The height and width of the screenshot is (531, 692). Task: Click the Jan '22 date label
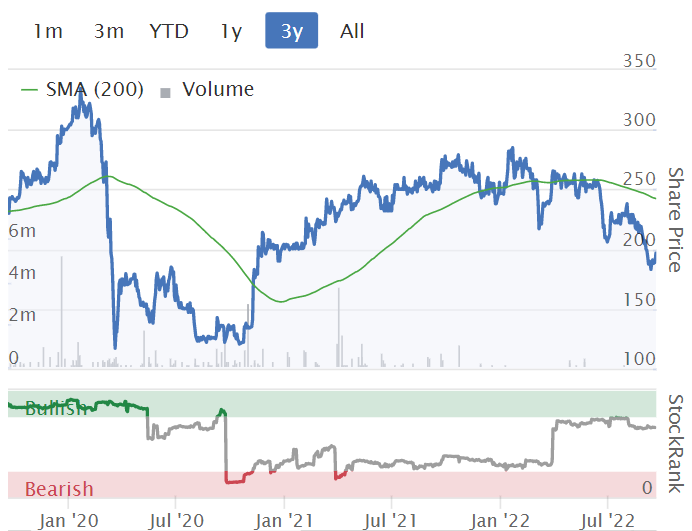(500, 521)
